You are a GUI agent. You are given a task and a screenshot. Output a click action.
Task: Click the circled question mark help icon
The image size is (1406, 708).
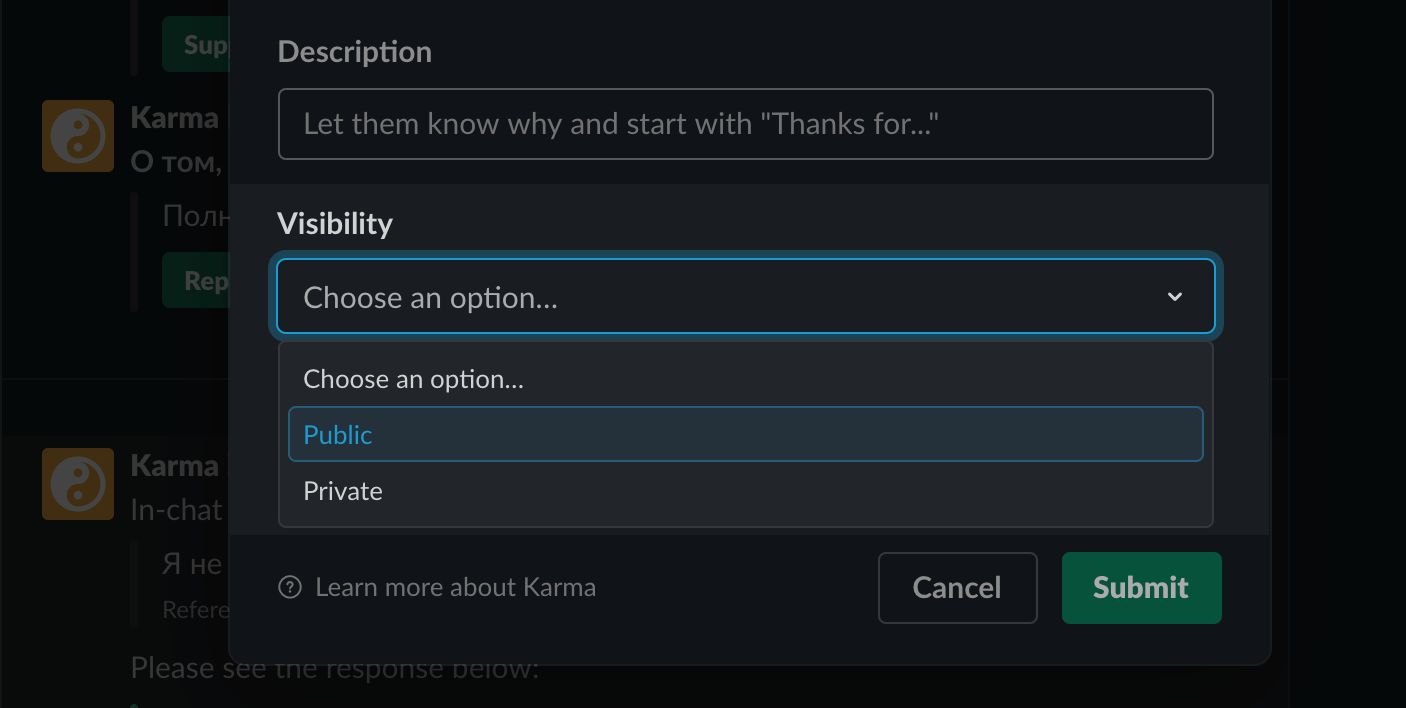(x=289, y=587)
